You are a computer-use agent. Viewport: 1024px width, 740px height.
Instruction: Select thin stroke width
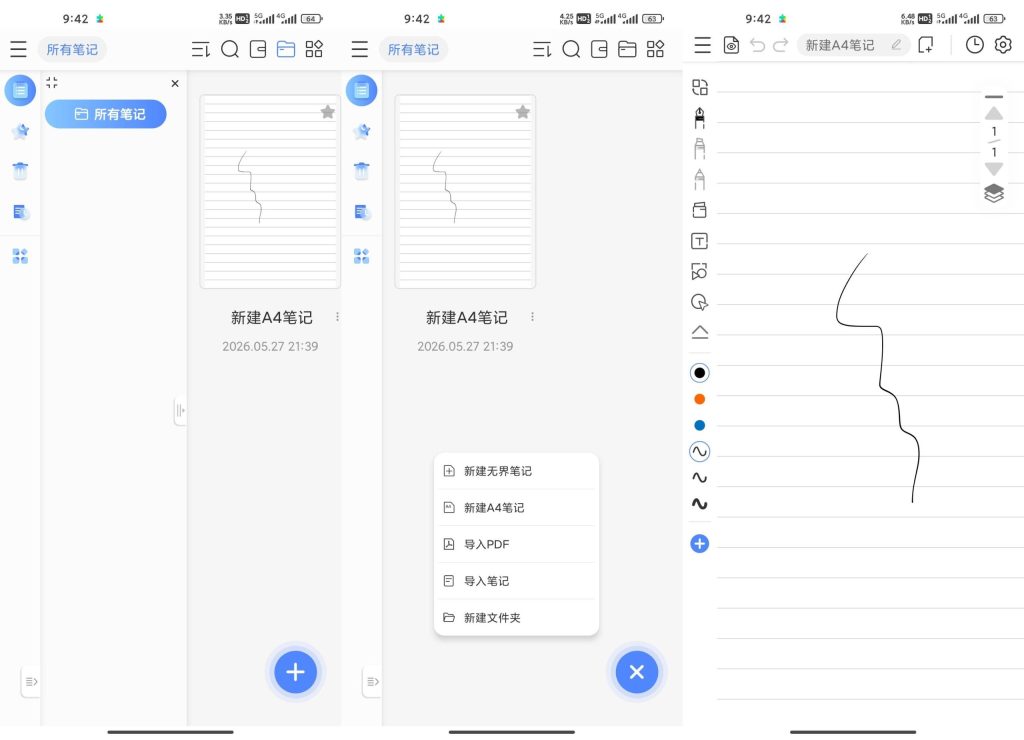(x=699, y=451)
